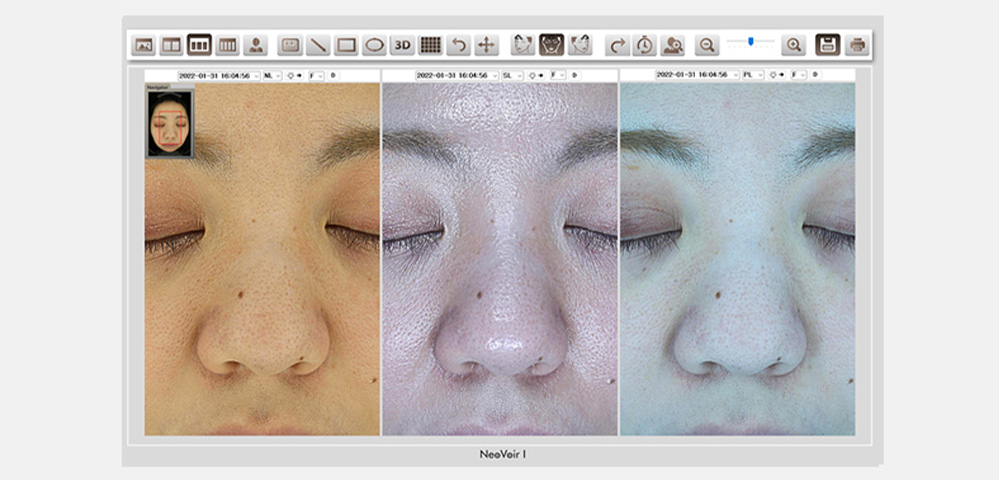Image resolution: width=1000 pixels, height=480 pixels.
Task: Print using the printer icon
Action: click(857, 45)
